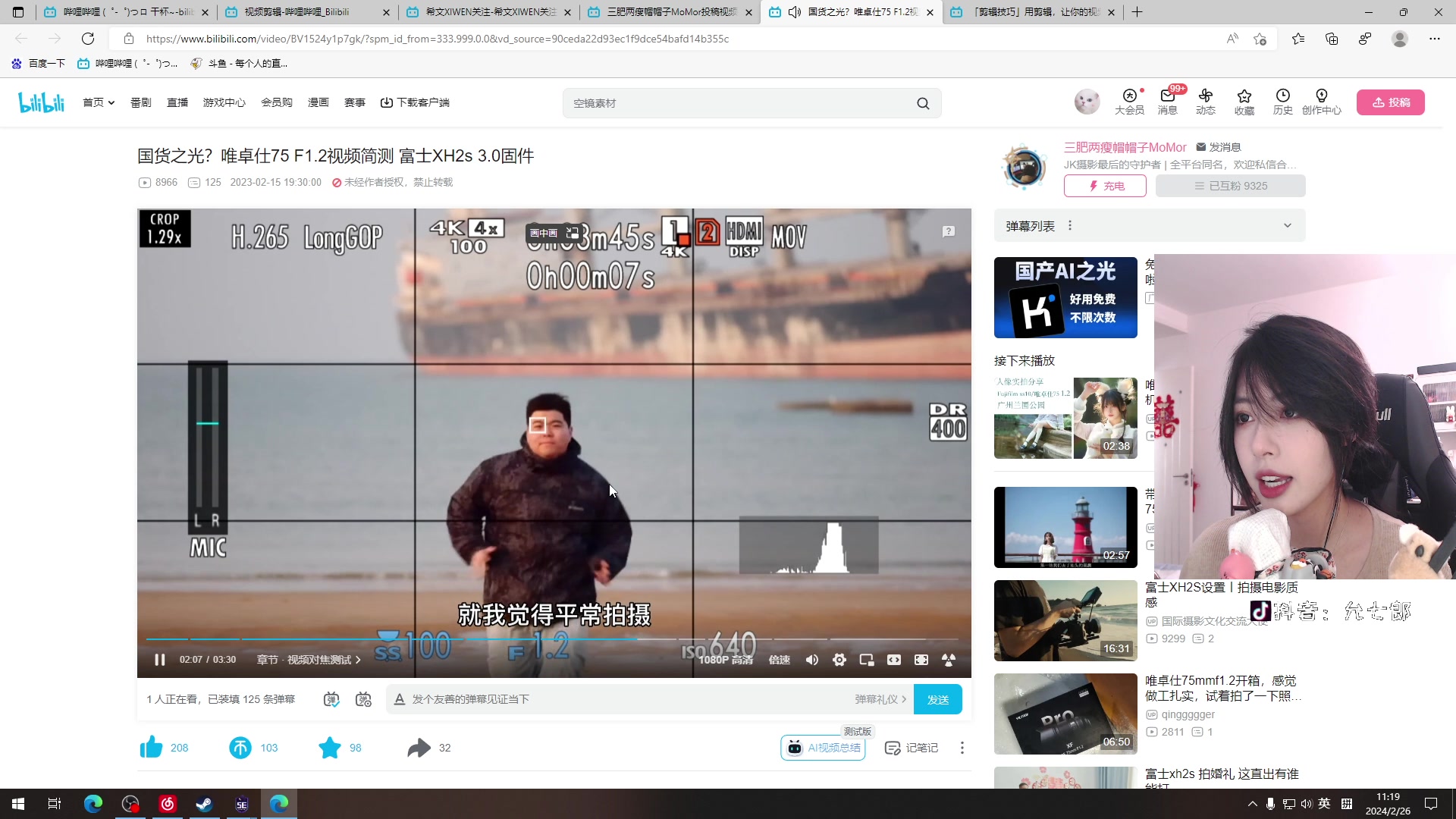Screen dimensions: 1456x819
Task: Open danmaku font style 'A' icon
Action: (400, 699)
